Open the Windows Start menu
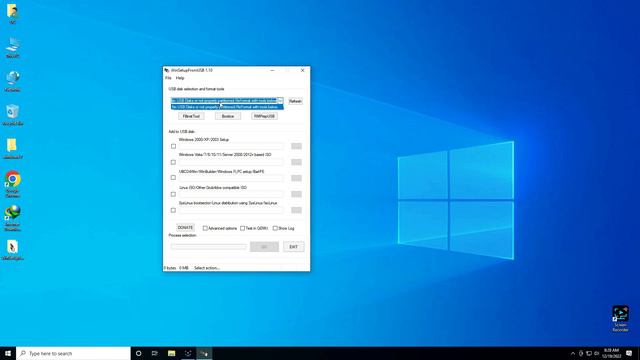640x360 pixels. tap(8, 353)
